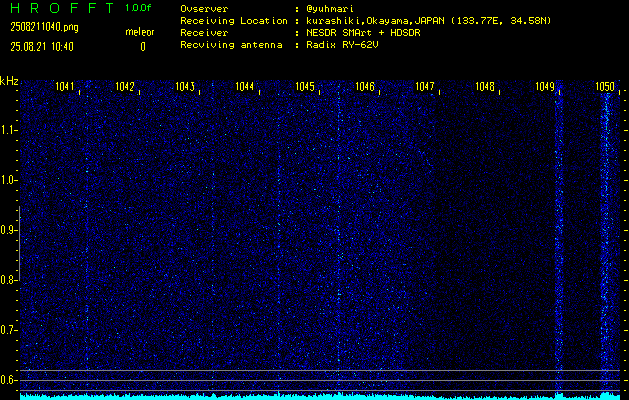Click the 0.9 kHz frequency label
The width and height of the screenshot is (629, 400).
pos(7,230)
